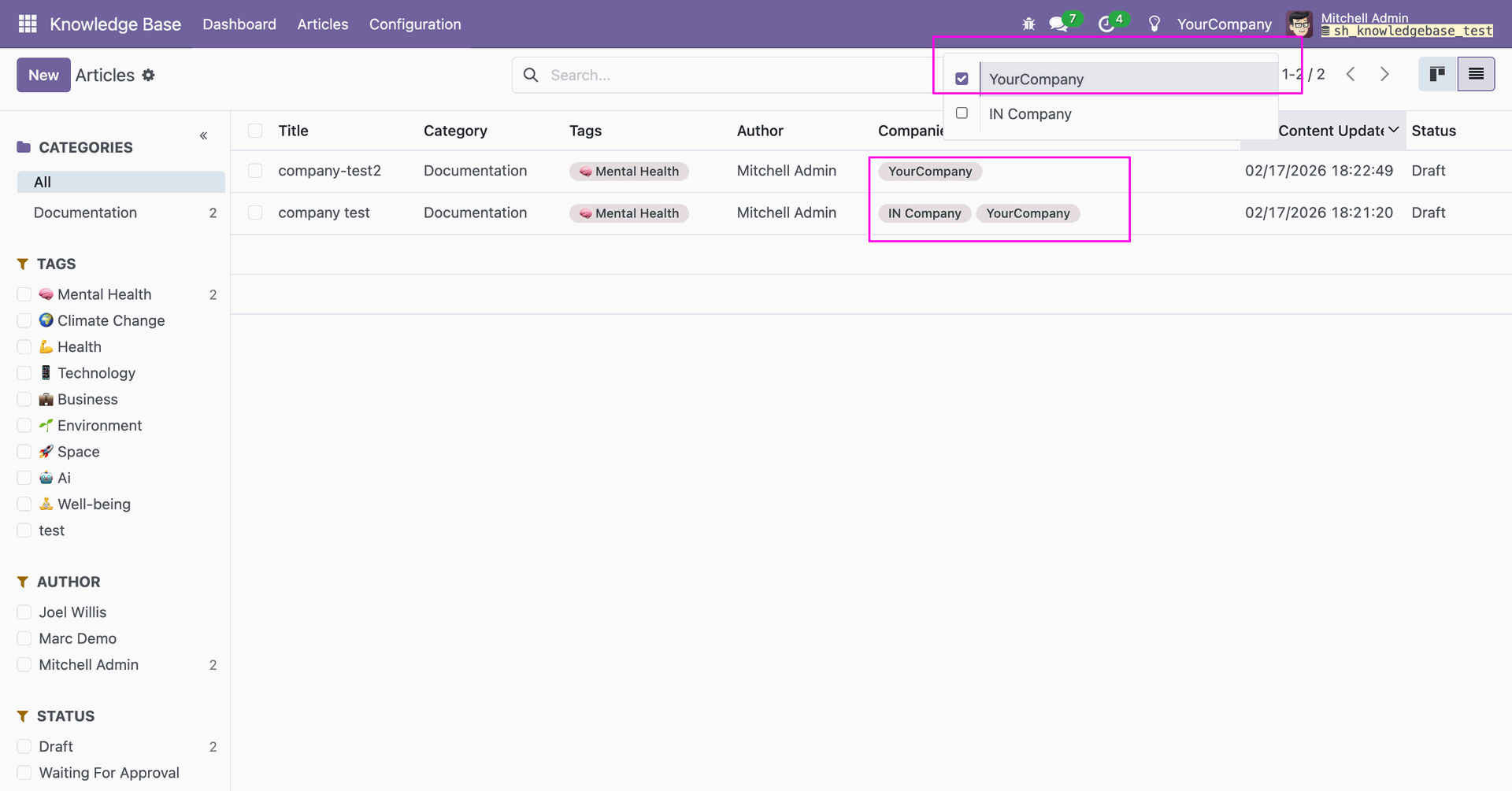Image resolution: width=1512 pixels, height=791 pixels.
Task: Collapse the categories side panel
Action: click(203, 136)
